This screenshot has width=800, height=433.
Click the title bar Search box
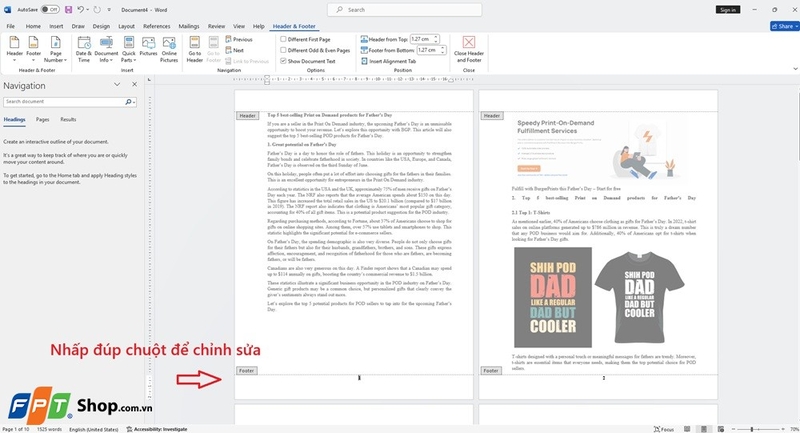click(404, 10)
